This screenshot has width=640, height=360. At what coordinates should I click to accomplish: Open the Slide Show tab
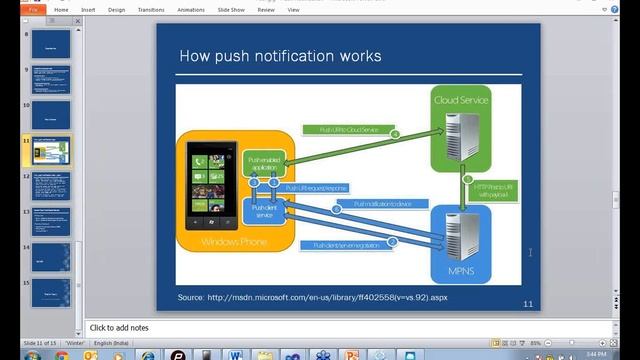231,10
